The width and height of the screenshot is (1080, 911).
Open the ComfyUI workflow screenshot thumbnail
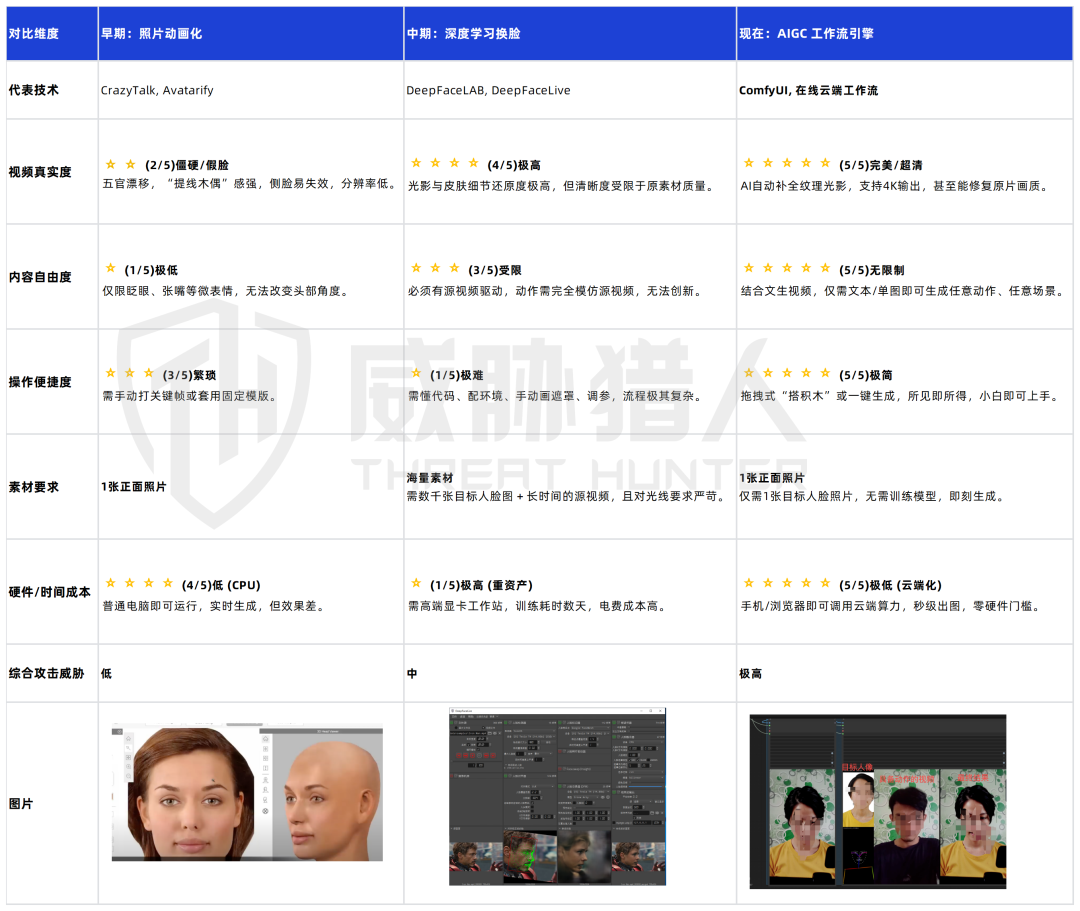click(x=877, y=801)
